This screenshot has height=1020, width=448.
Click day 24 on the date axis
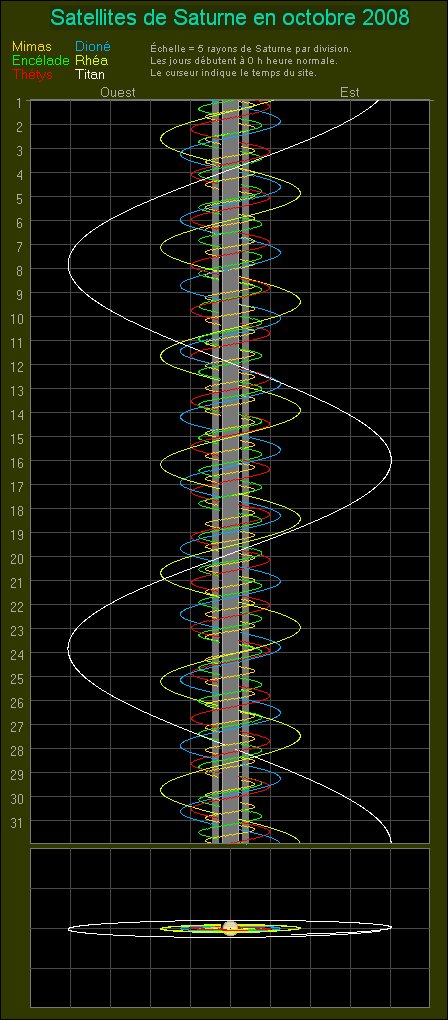(18, 654)
